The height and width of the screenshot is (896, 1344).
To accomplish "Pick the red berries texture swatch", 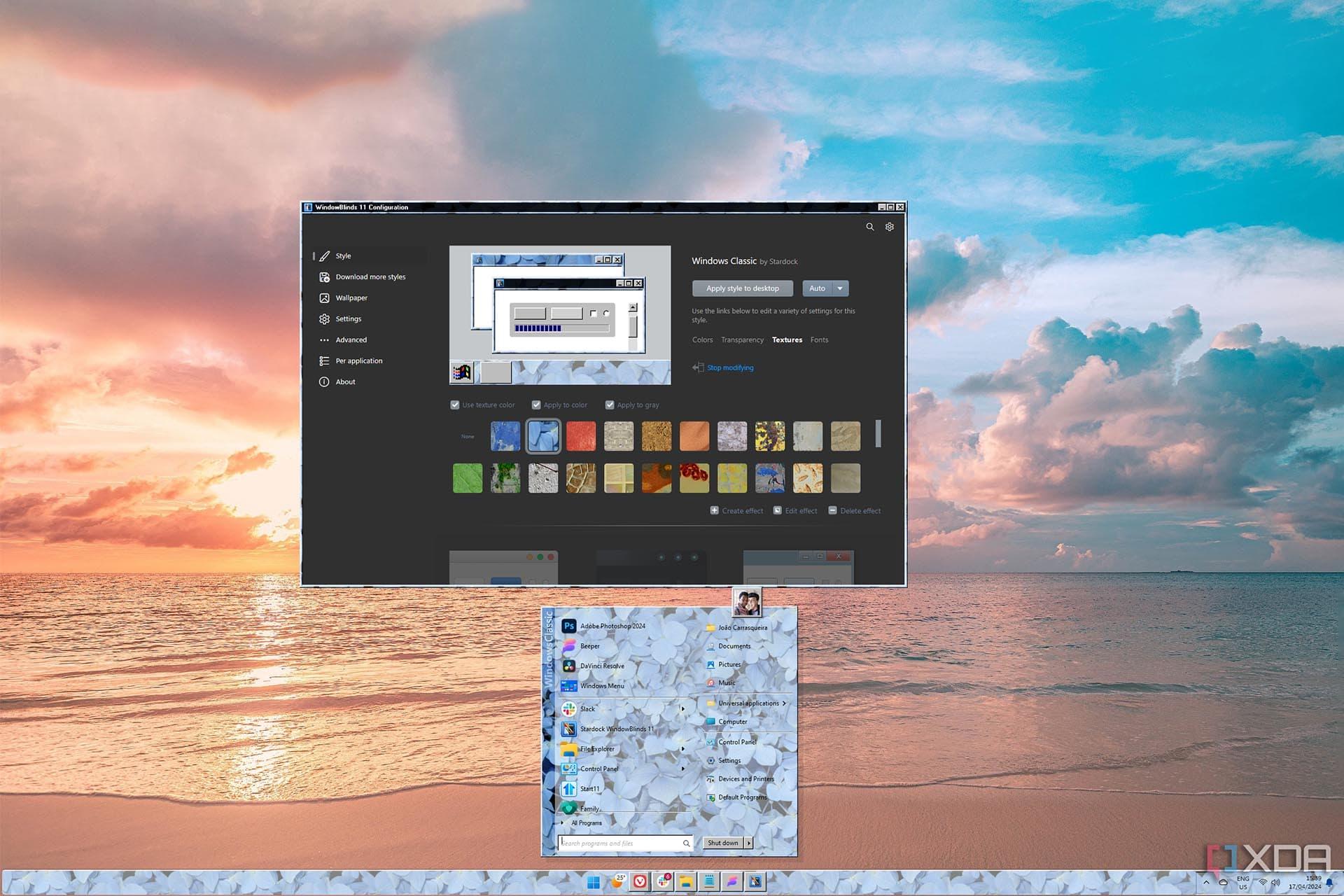I will coord(694,479).
